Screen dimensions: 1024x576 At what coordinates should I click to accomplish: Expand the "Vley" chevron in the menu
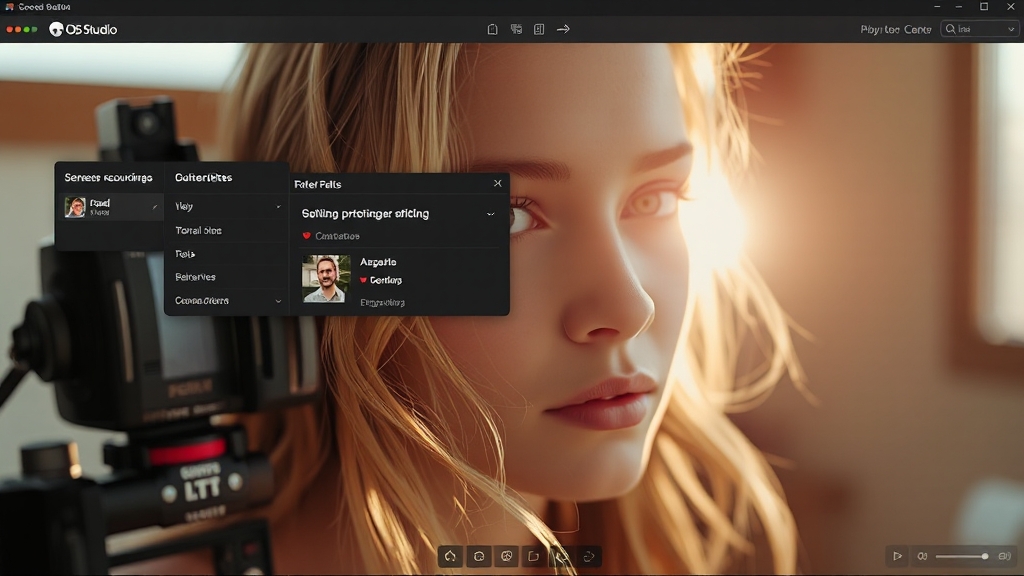coord(278,207)
